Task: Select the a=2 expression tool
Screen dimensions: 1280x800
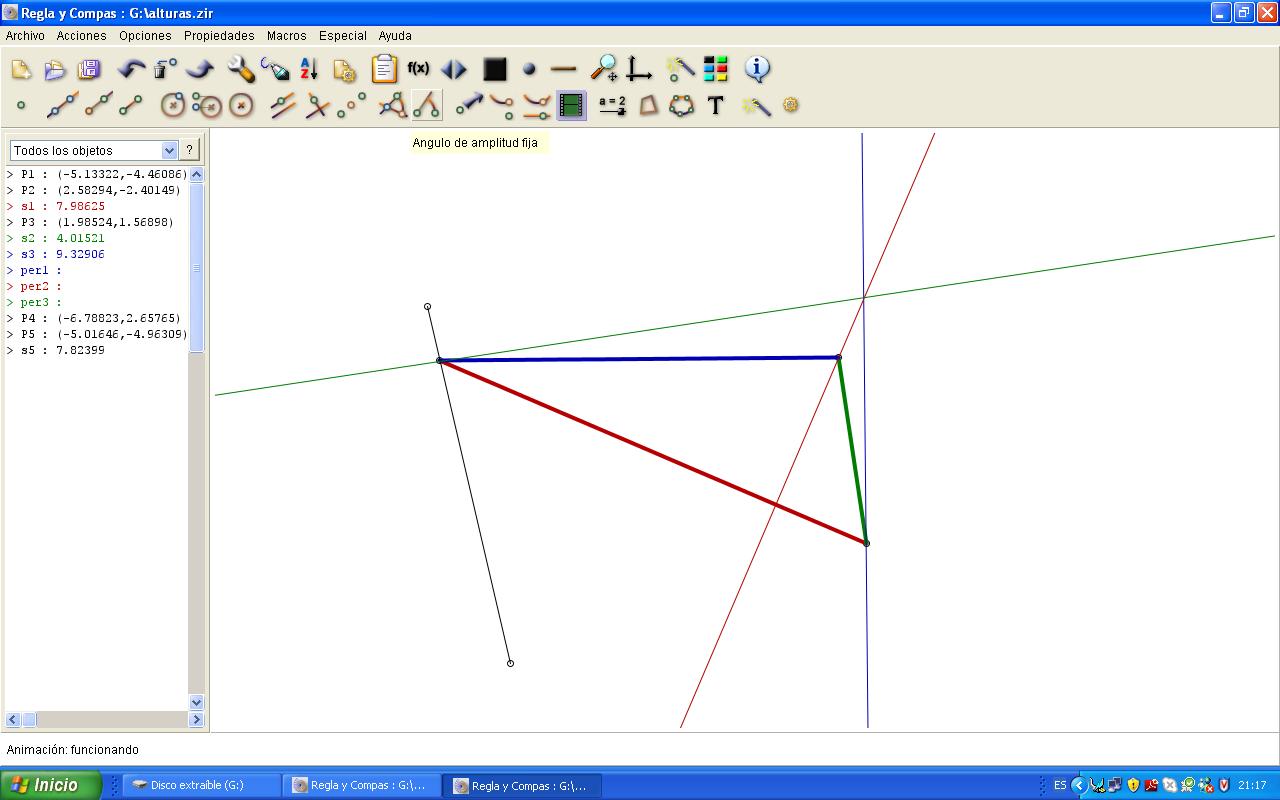Action: click(612, 105)
